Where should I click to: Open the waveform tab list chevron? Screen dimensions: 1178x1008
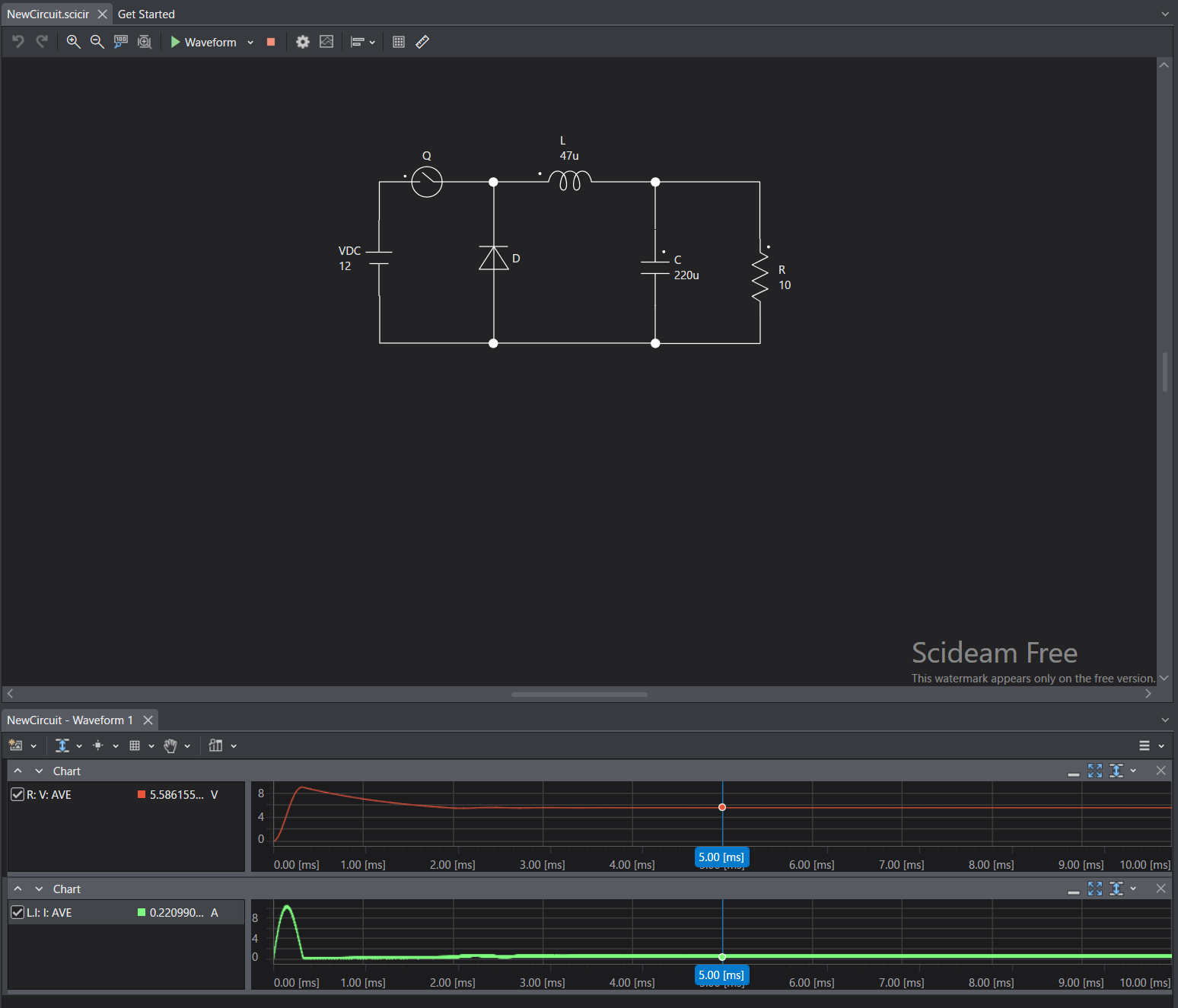tap(1165, 720)
